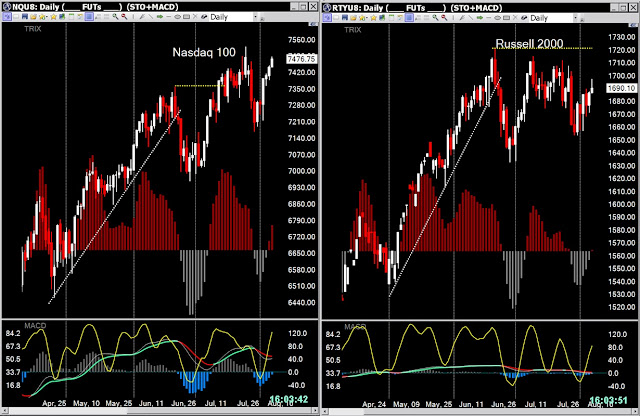This screenshot has width=640, height=416.
Task: Toggle the highlighted blue square button in the RTYU8 toolbar
Action: 409,18
